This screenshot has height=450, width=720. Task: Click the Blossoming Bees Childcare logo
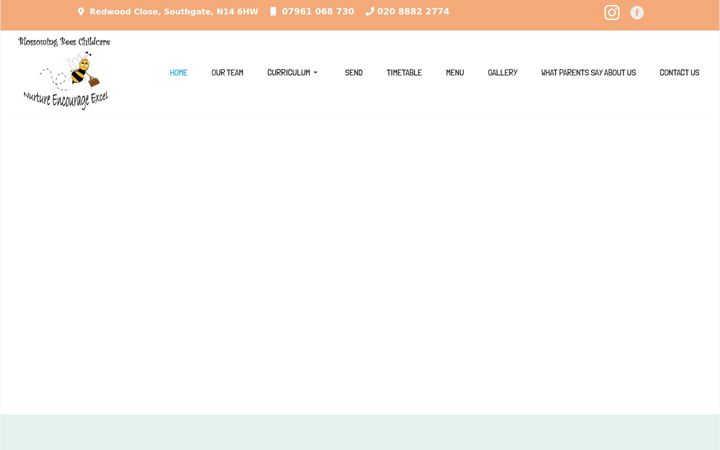pos(64,73)
